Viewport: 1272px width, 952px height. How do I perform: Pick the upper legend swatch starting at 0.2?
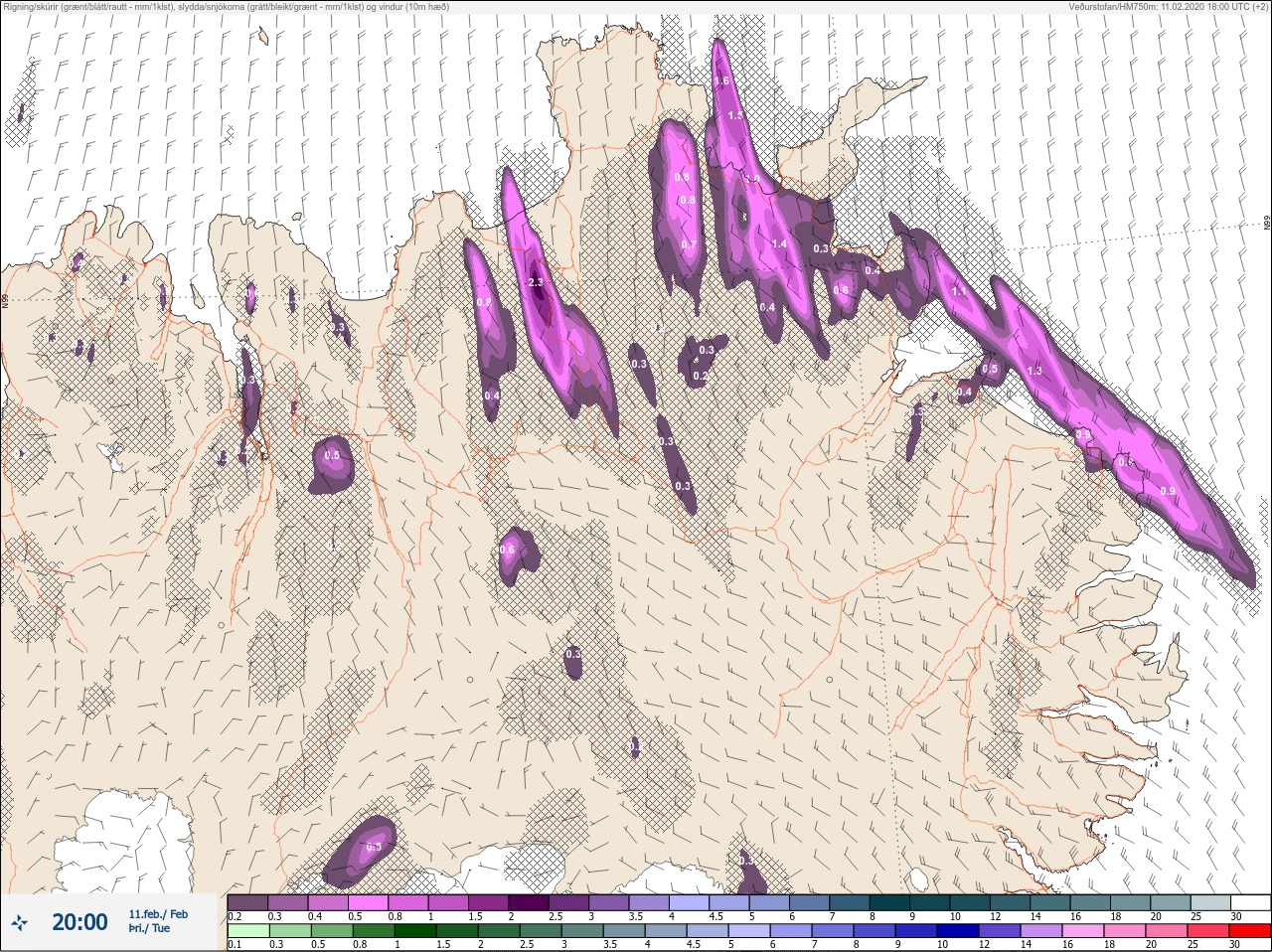coord(247,902)
